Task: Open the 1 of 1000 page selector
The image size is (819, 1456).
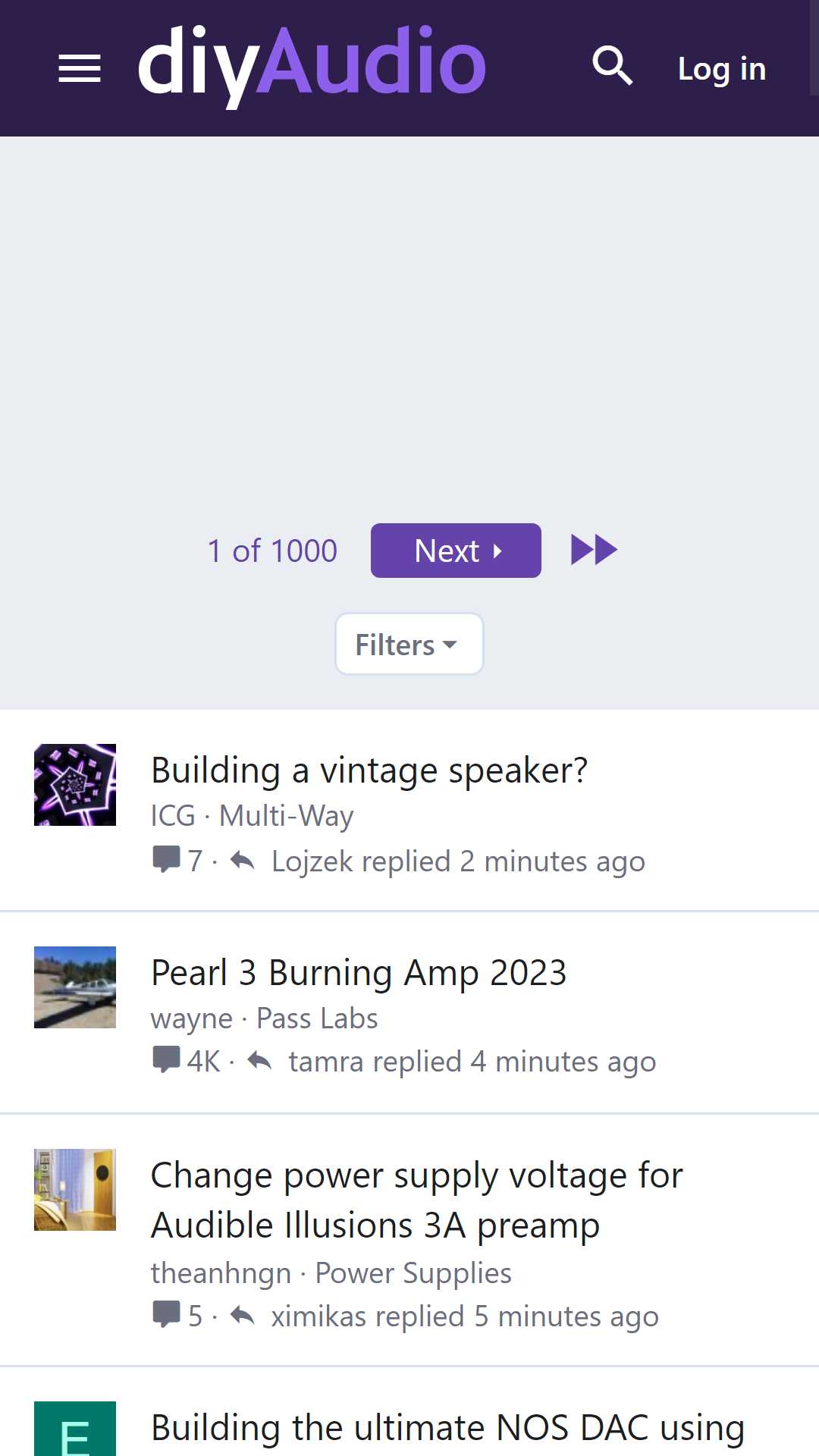Action: 272,551
